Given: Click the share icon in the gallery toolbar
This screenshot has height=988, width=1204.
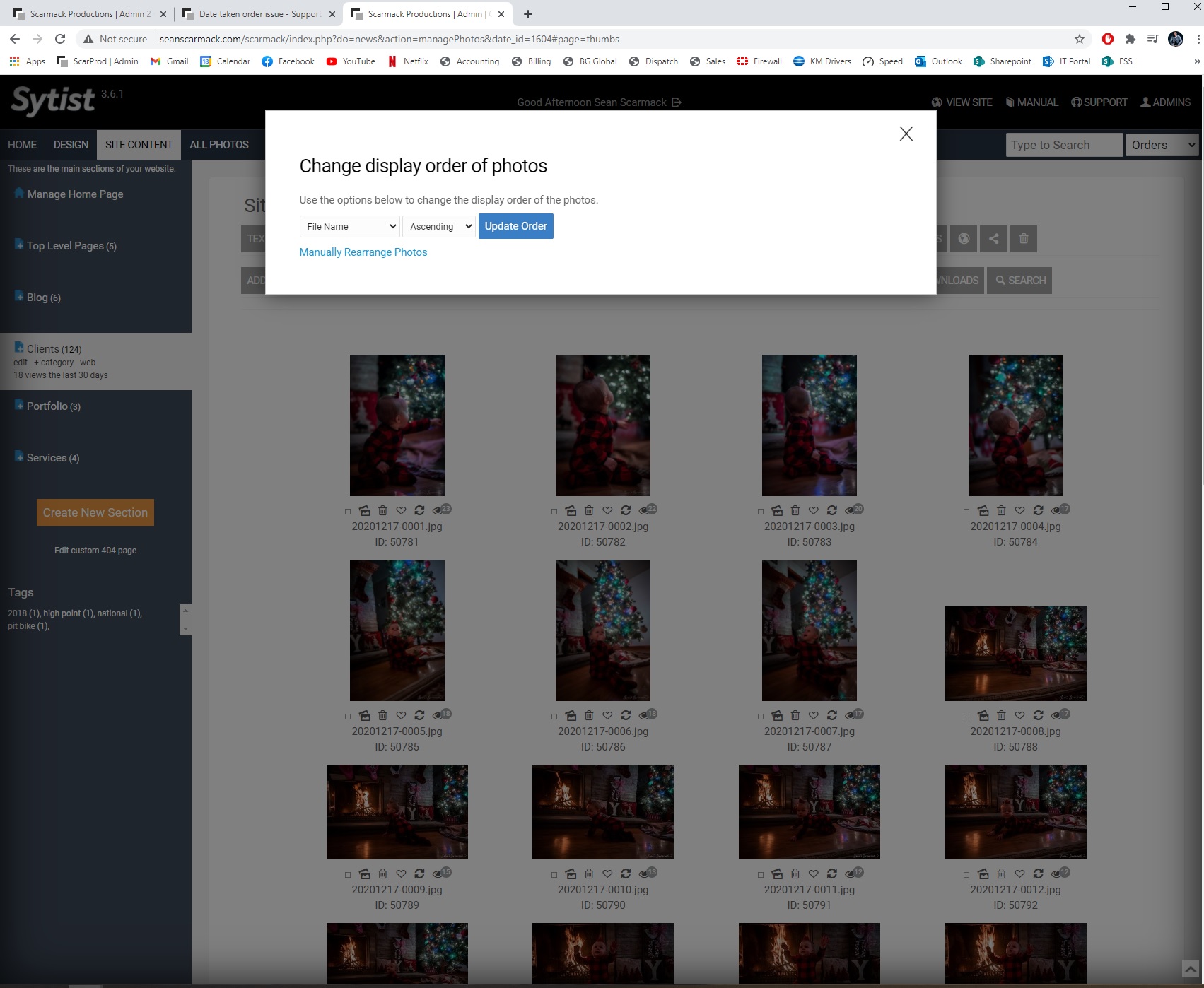Looking at the screenshot, I should pos(993,239).
